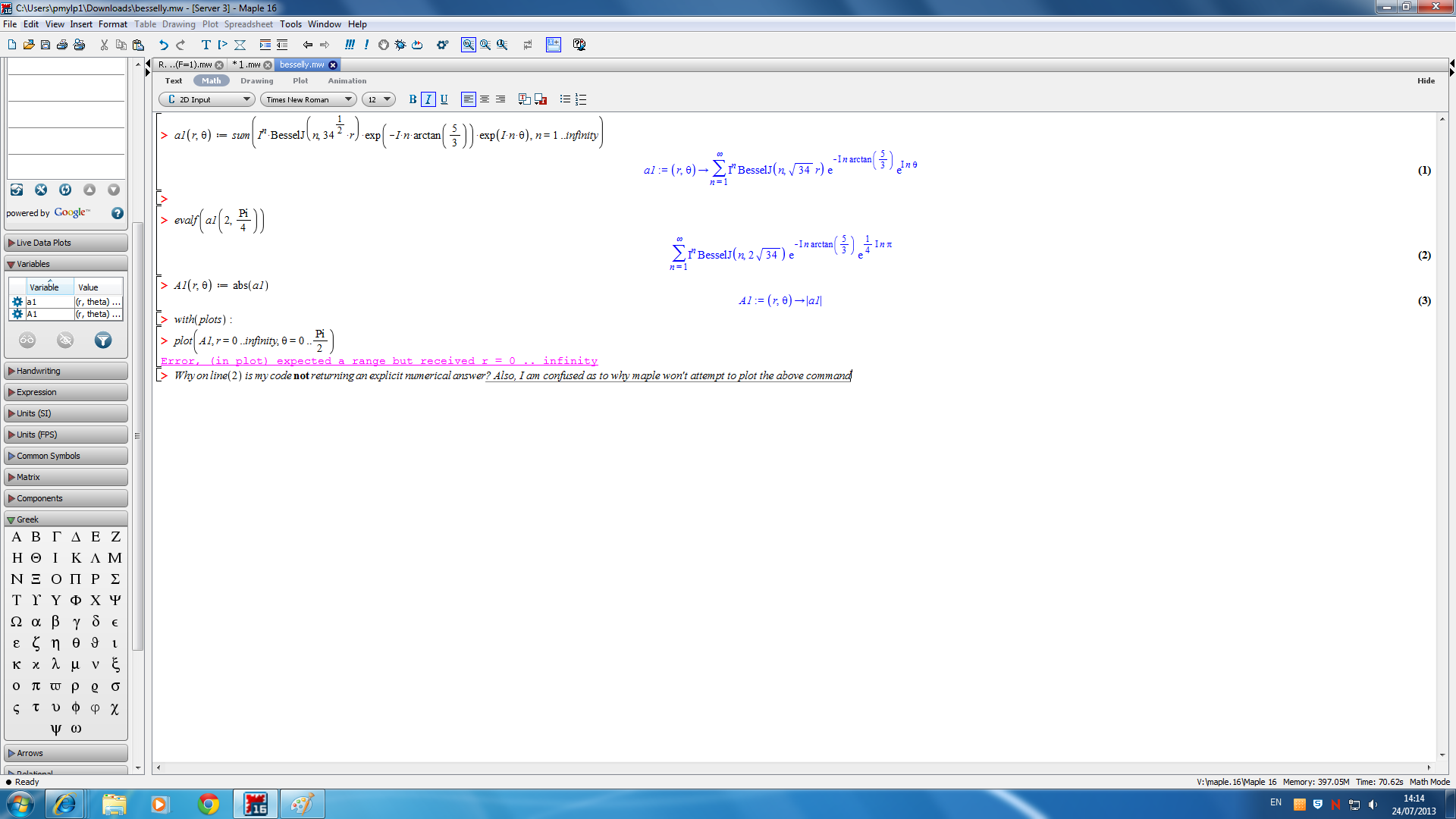This screenshot has height=819, width=1456.
Task: Open the Tools menu
Action: (x=290, y=24)
